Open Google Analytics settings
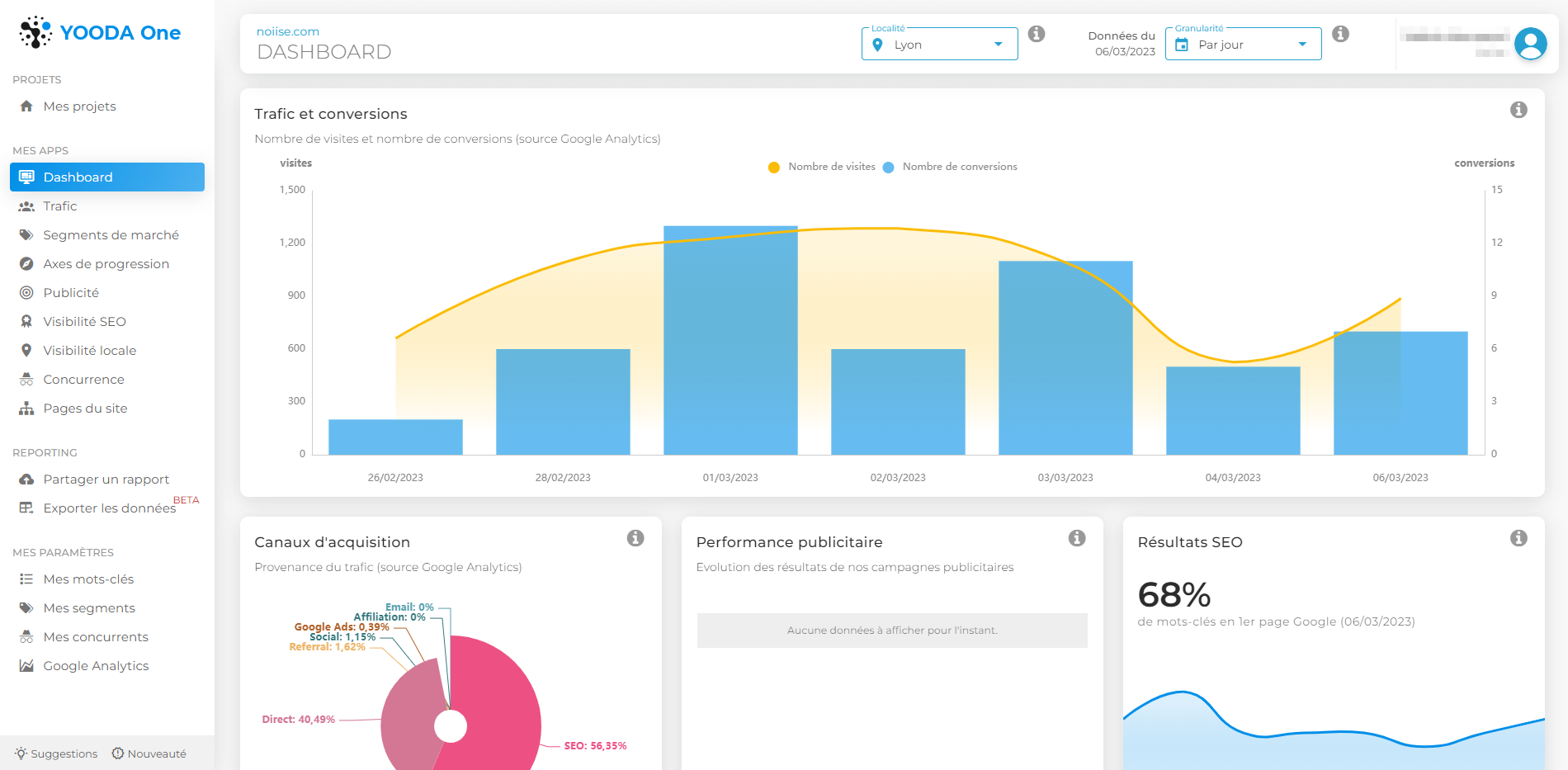This screenshot has width=1568, height=770. [x=107, y=666]
